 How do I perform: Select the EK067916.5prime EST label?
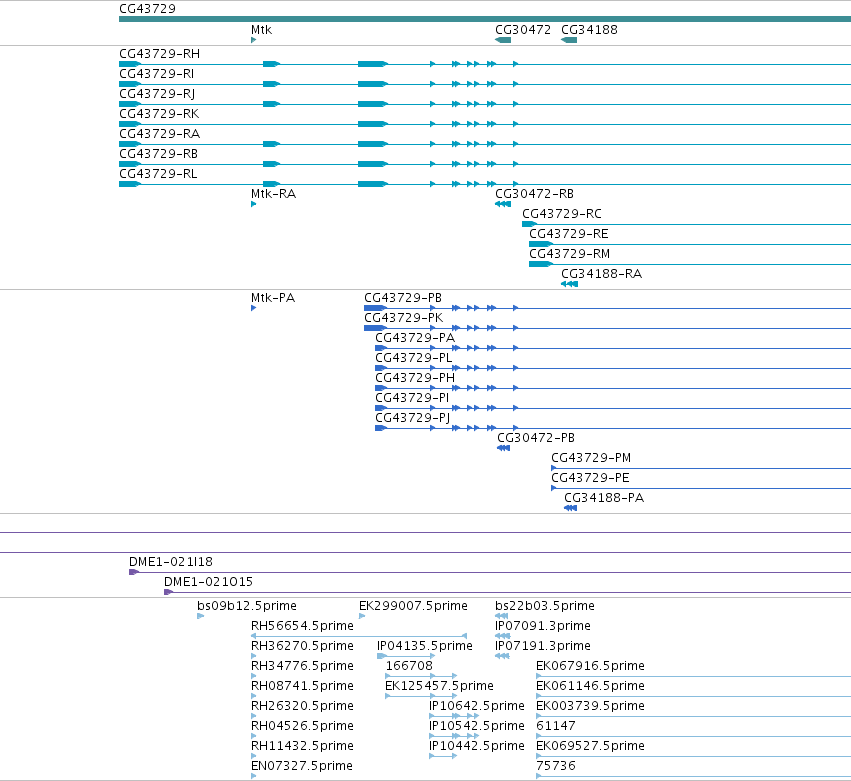(x=590, y=667)
